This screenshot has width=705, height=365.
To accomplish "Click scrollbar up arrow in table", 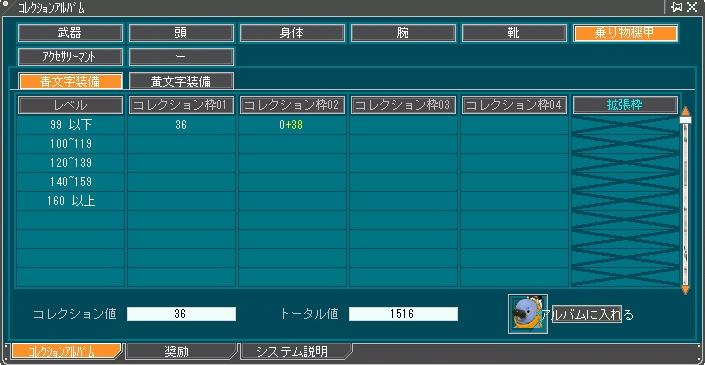I will (x=685, y=111).
